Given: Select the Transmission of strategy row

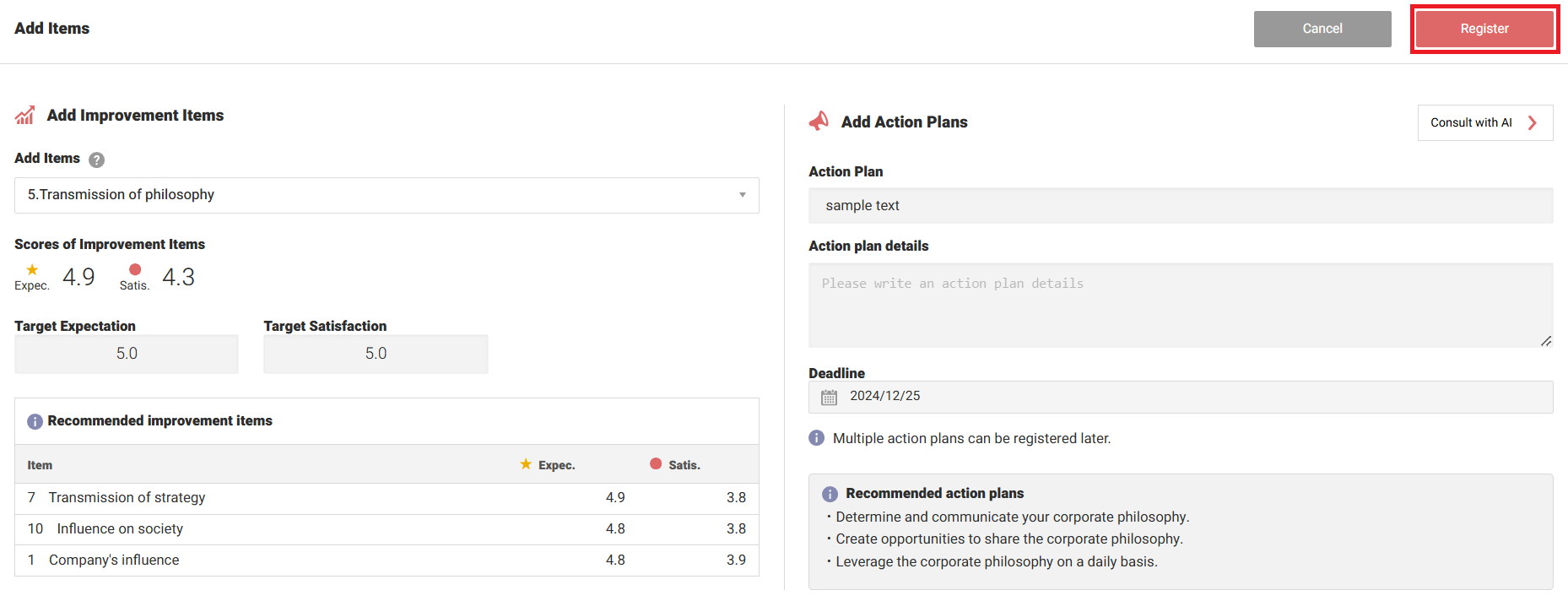Looking at the screenshot, I should [x=387, y=498].
